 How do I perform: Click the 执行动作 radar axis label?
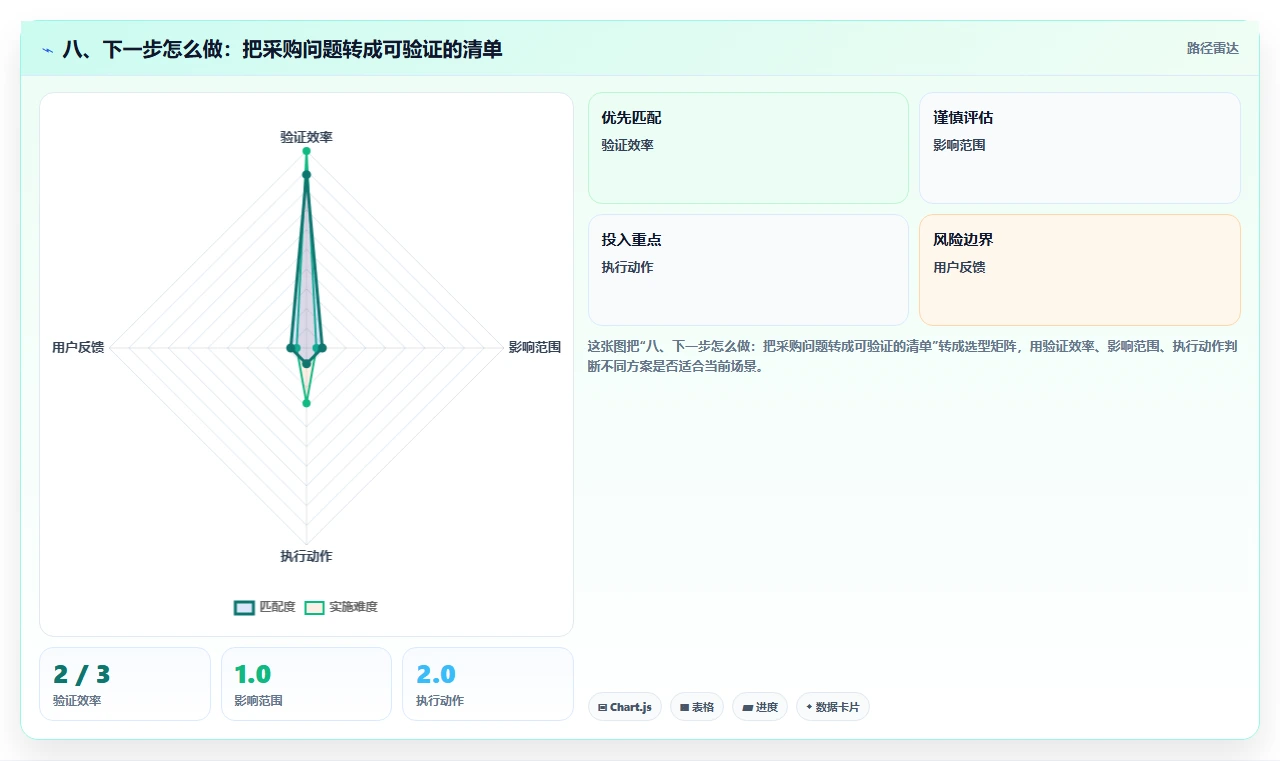[x=306, y=556]
